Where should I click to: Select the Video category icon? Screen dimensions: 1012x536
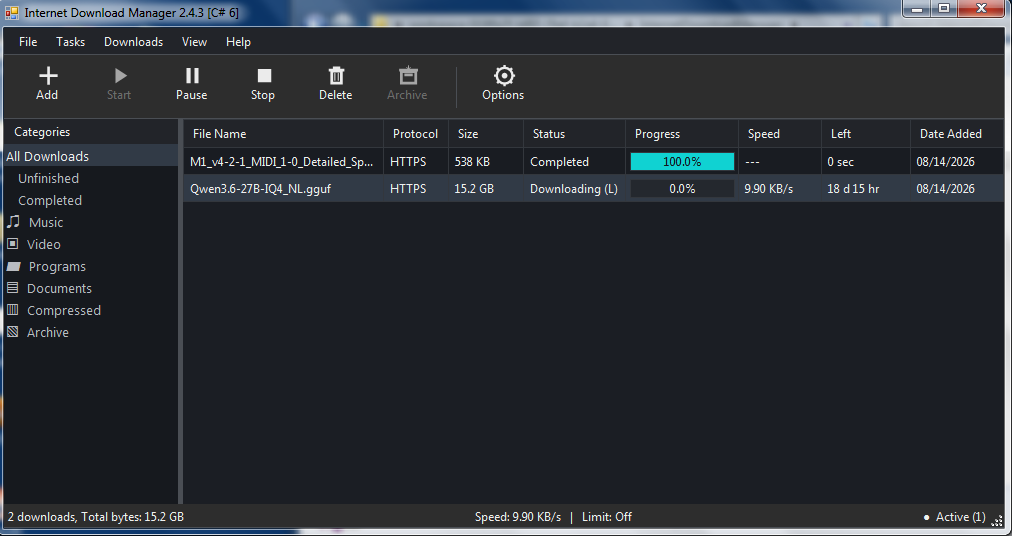pos(12,244)
